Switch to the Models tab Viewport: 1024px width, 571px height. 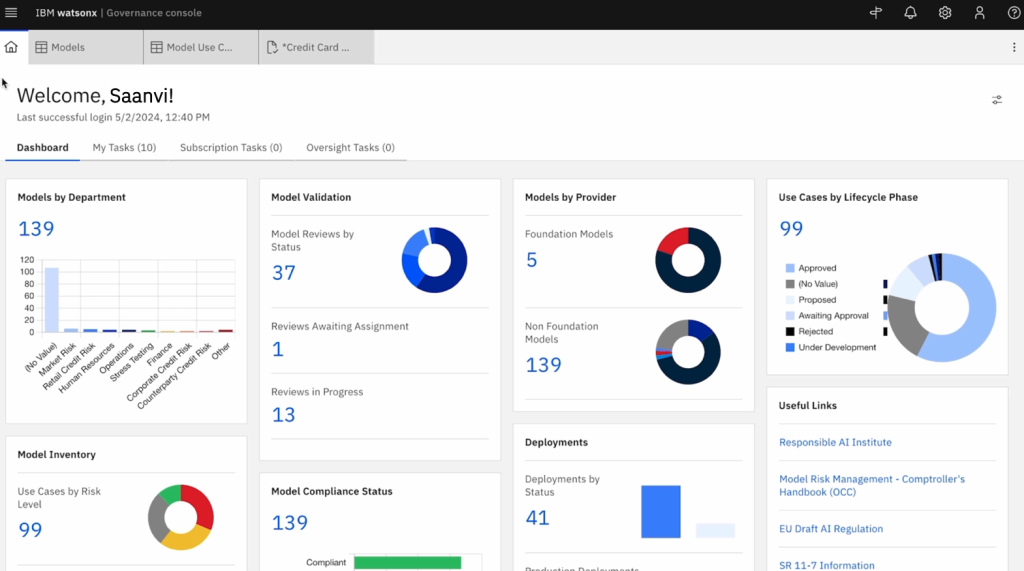[x=86, y=47]
